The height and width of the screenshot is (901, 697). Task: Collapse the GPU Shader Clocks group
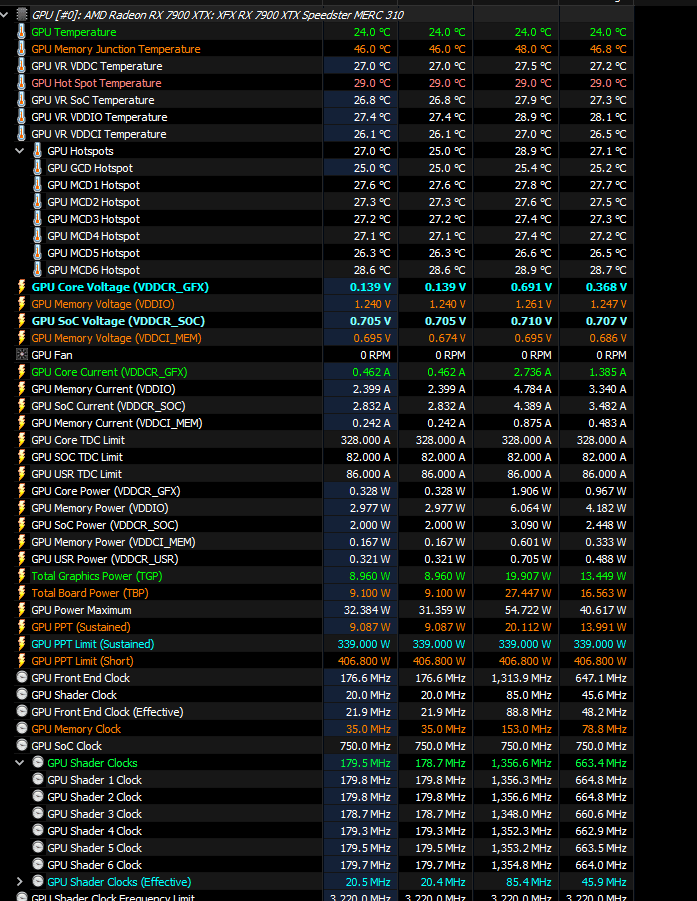[x=20, y=763]
